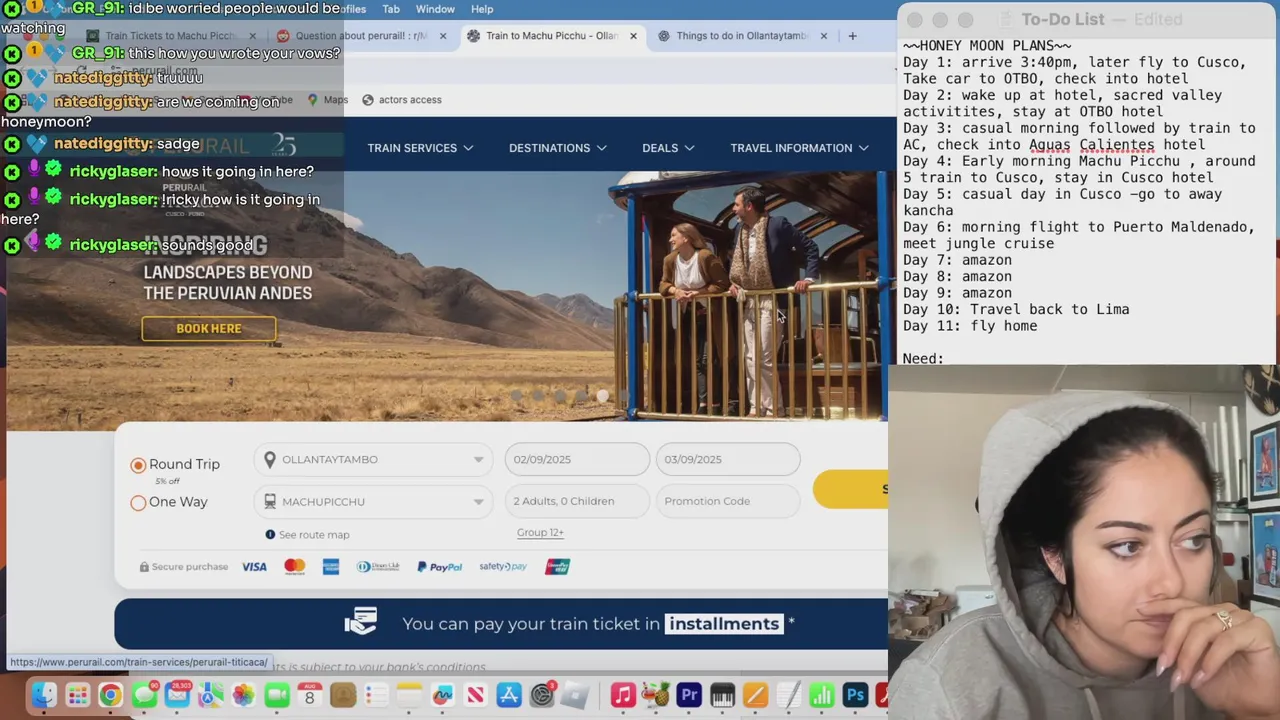
Task: Open a new browser tab
Action: (x=852, y=36)
